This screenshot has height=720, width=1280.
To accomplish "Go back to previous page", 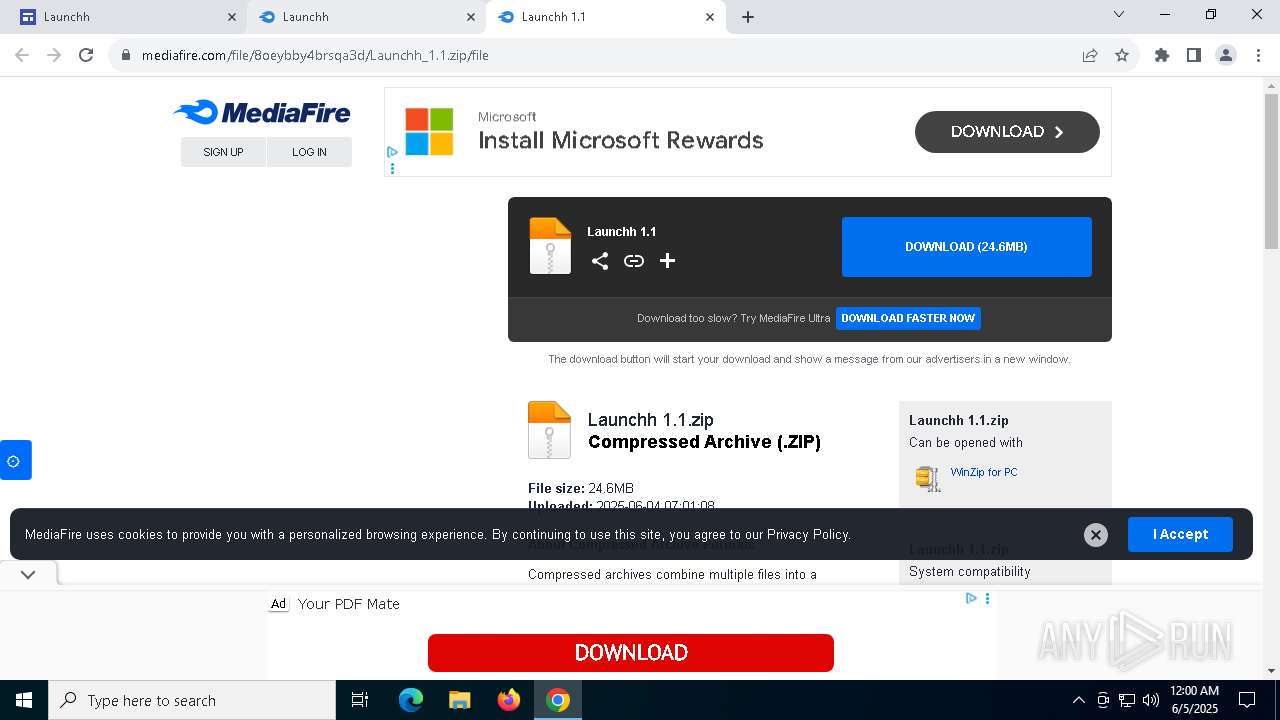I will tap(22, 55).
